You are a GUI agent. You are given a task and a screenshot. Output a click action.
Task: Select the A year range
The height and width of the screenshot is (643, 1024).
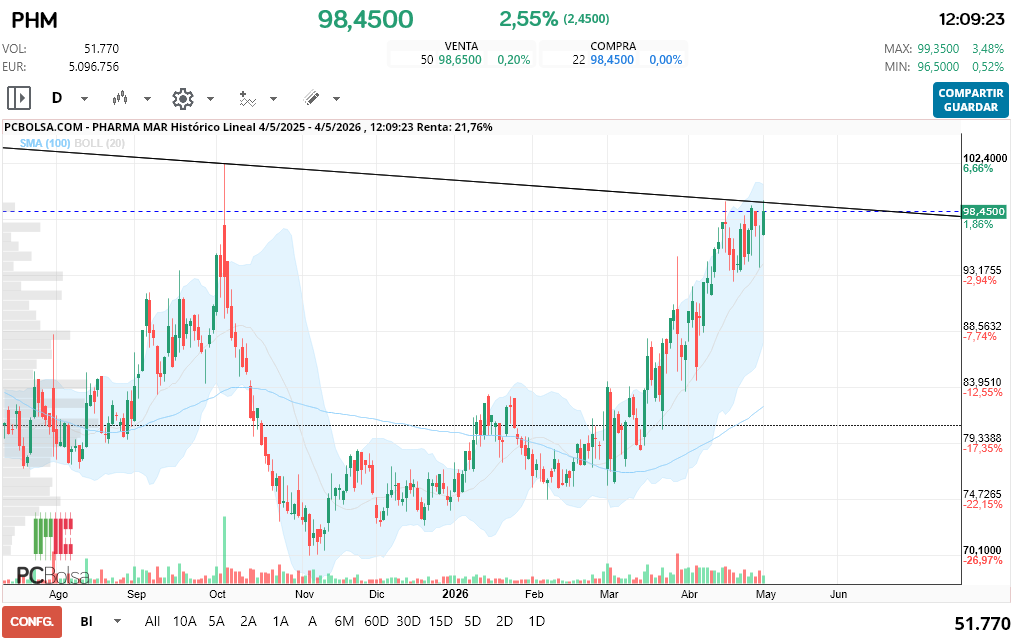[312, 621]
